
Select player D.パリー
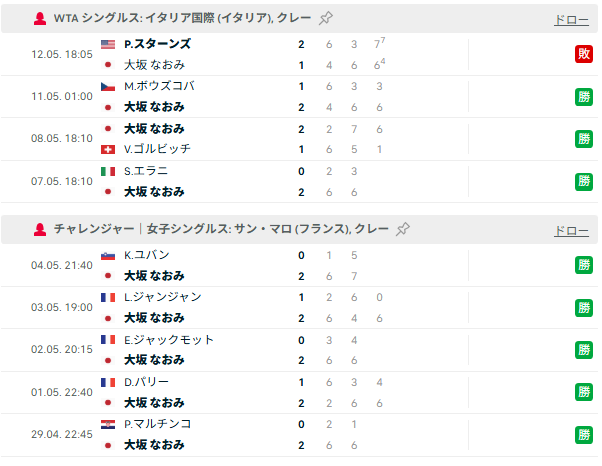click(146, 382)
